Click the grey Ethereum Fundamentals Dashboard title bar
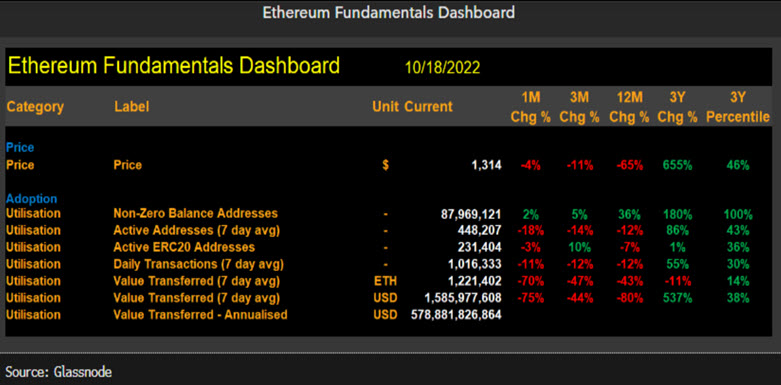 click(389, 13)
